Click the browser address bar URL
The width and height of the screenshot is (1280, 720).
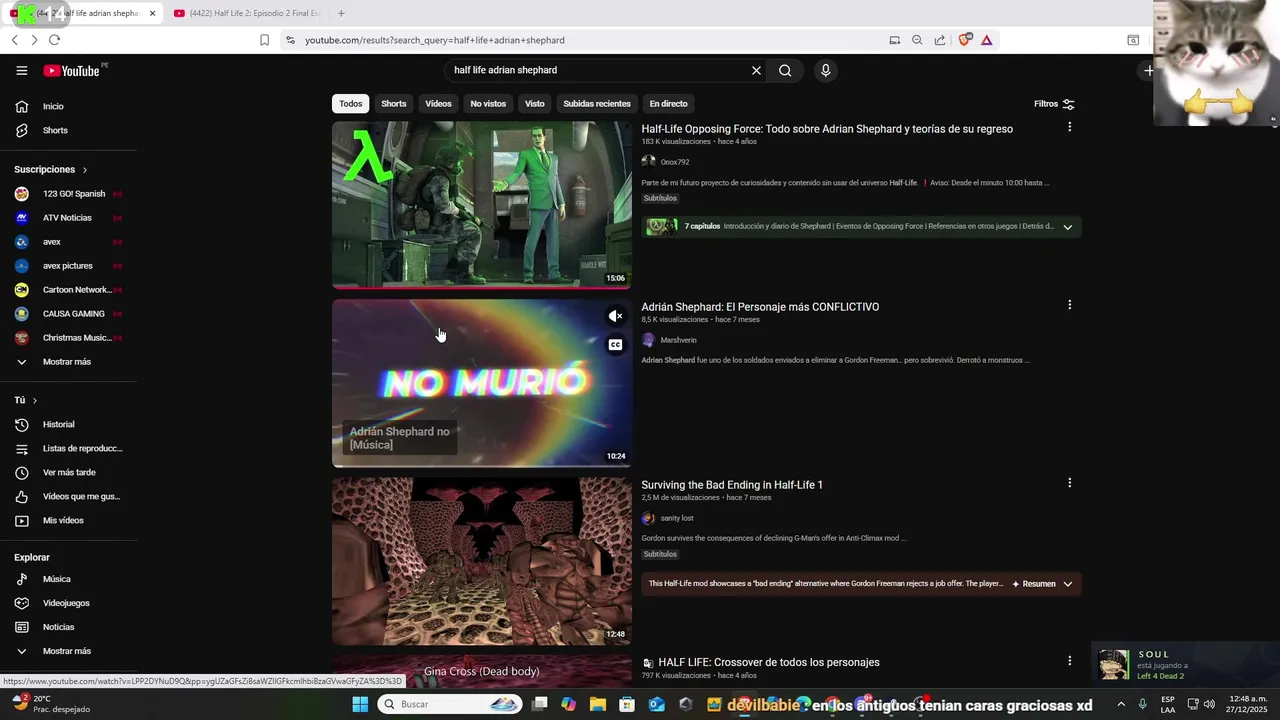pos(435,40)
